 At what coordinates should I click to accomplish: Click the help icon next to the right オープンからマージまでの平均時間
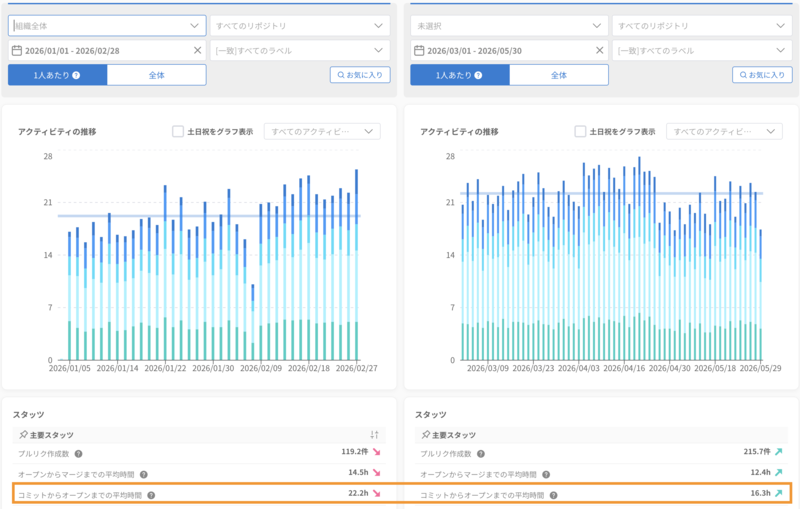click(x=546, y=474)
